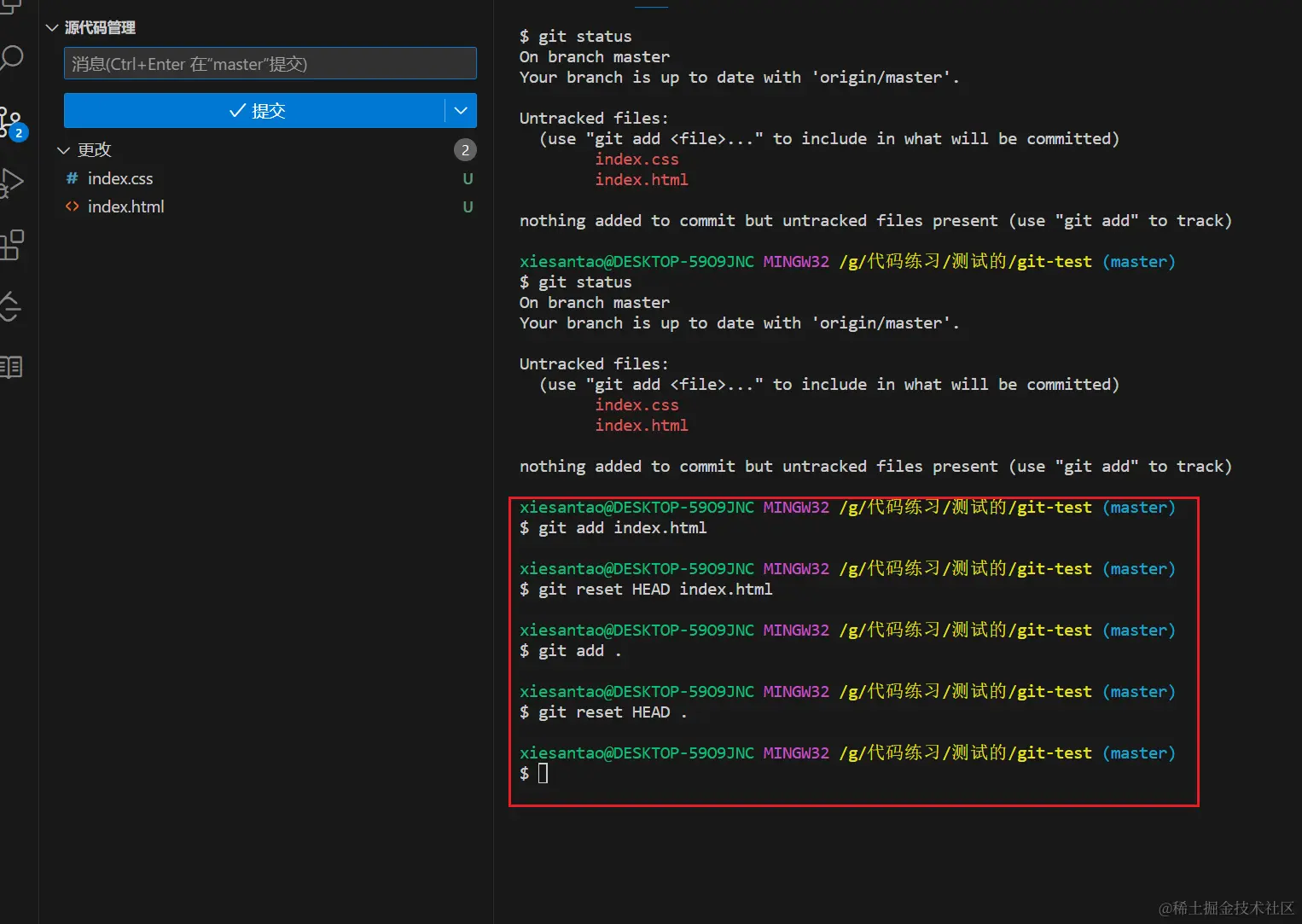The image size is (1302, 924).
Task: Open the Explorer icon at top of activity bar
Action: coord(10,7)
